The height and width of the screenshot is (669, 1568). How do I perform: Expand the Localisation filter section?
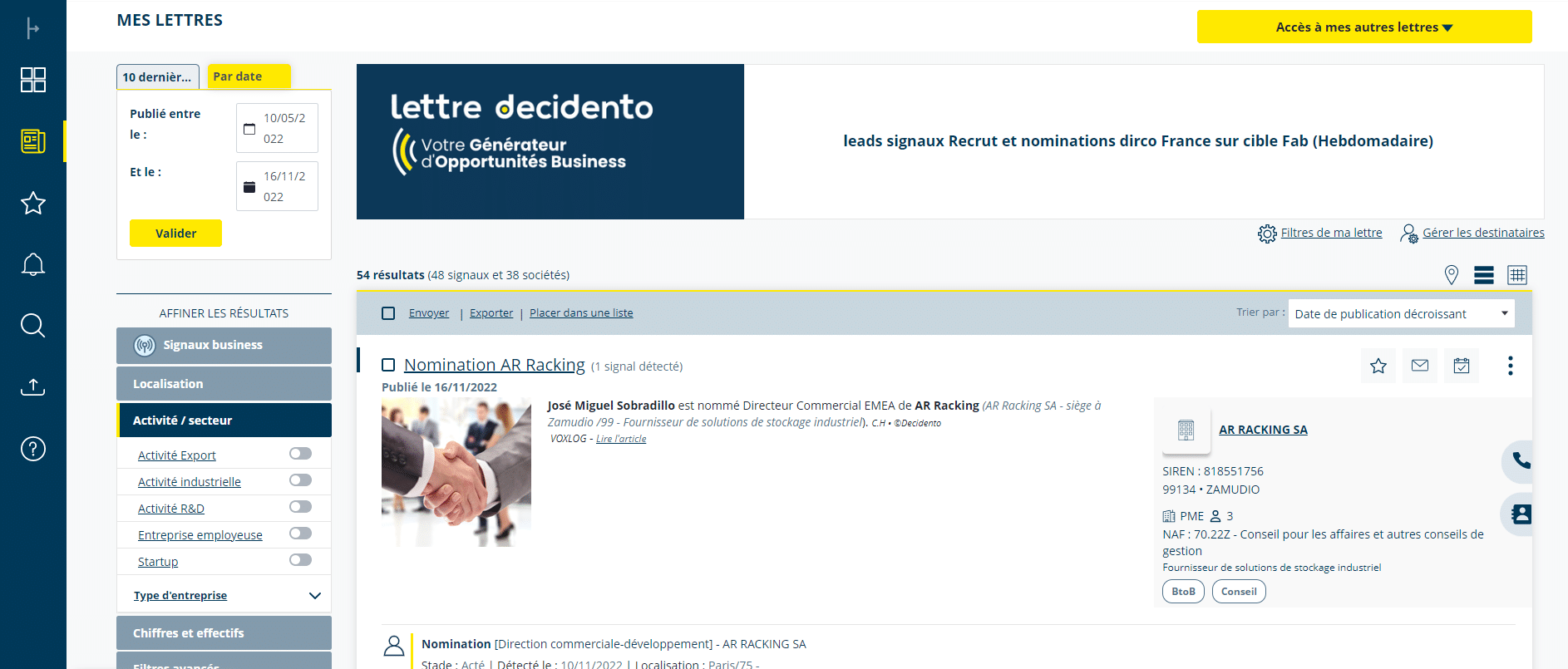[224, 384]
